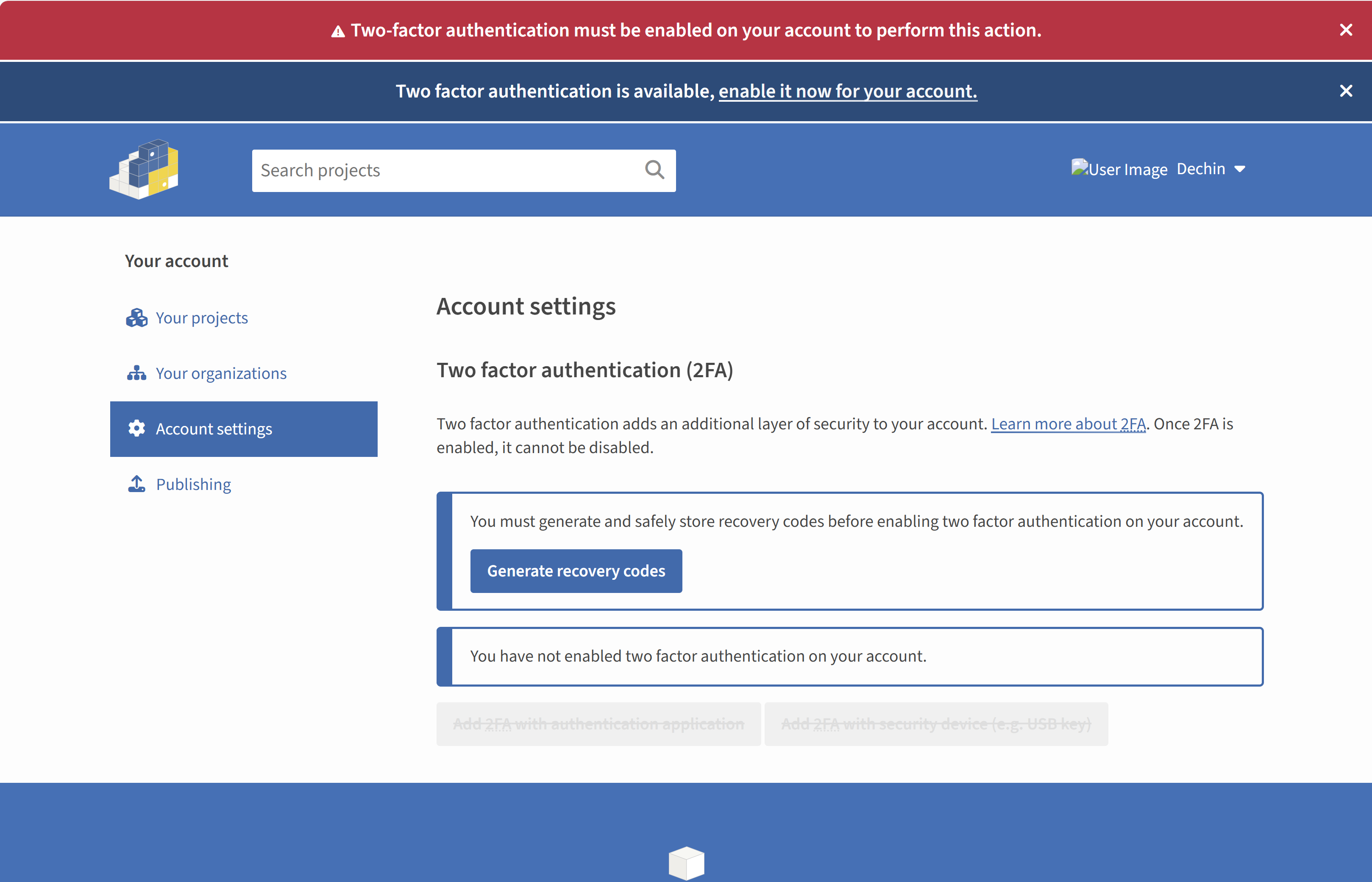1372x882 pixels.
Task: Go to Your organizations page
Action: 221,373
